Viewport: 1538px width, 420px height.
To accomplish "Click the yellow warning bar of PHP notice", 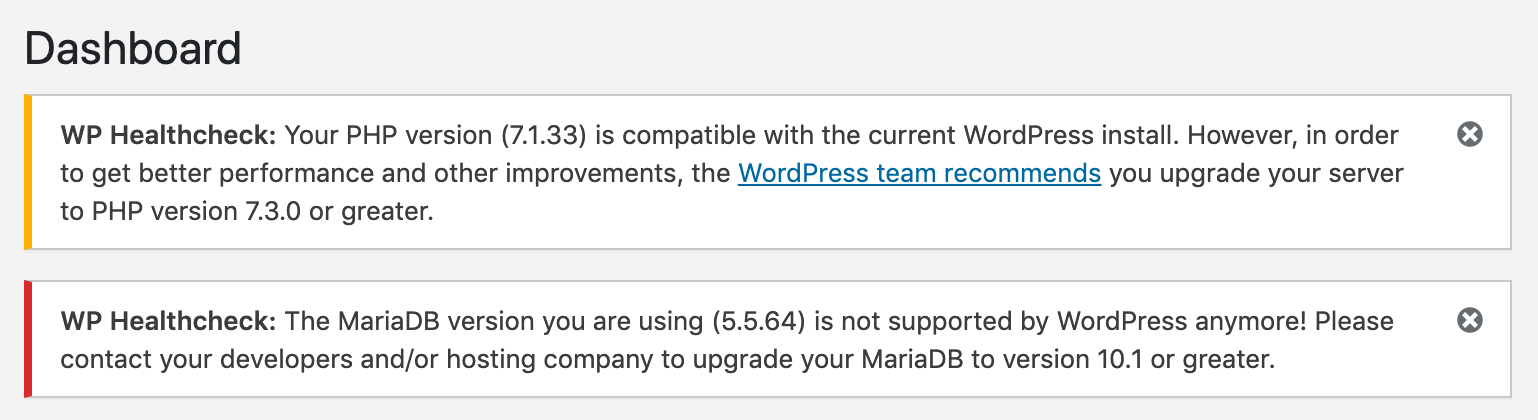I will pos(28,171).
